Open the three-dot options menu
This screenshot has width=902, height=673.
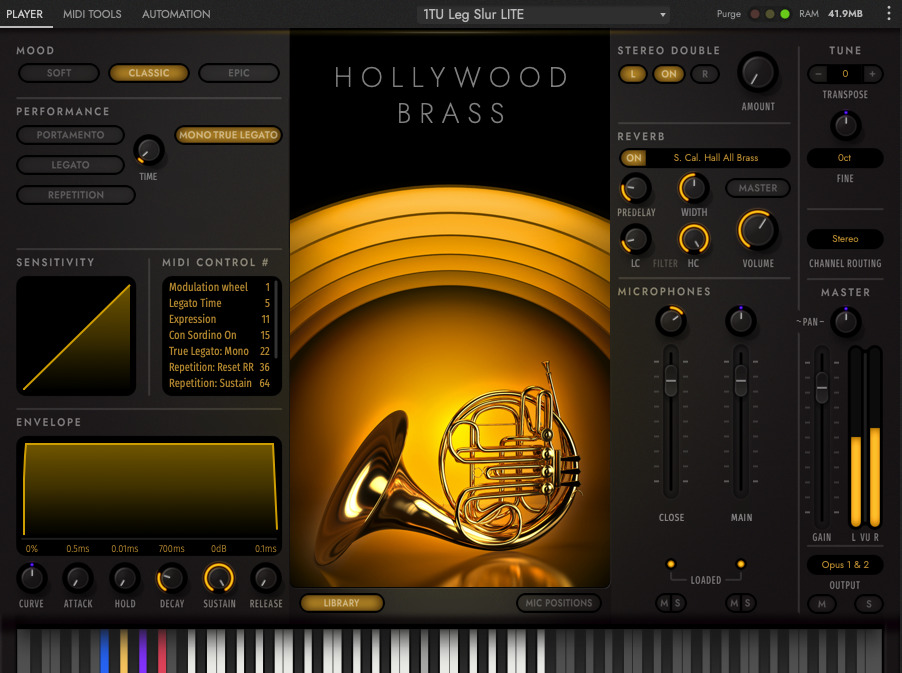889,14
